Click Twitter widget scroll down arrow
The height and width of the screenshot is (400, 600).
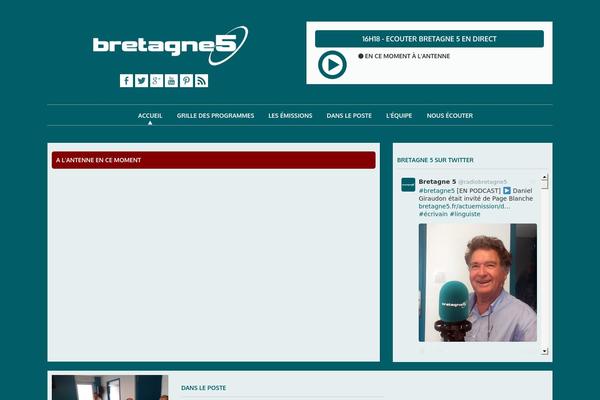pyautogui.click(x=545, y=351)
